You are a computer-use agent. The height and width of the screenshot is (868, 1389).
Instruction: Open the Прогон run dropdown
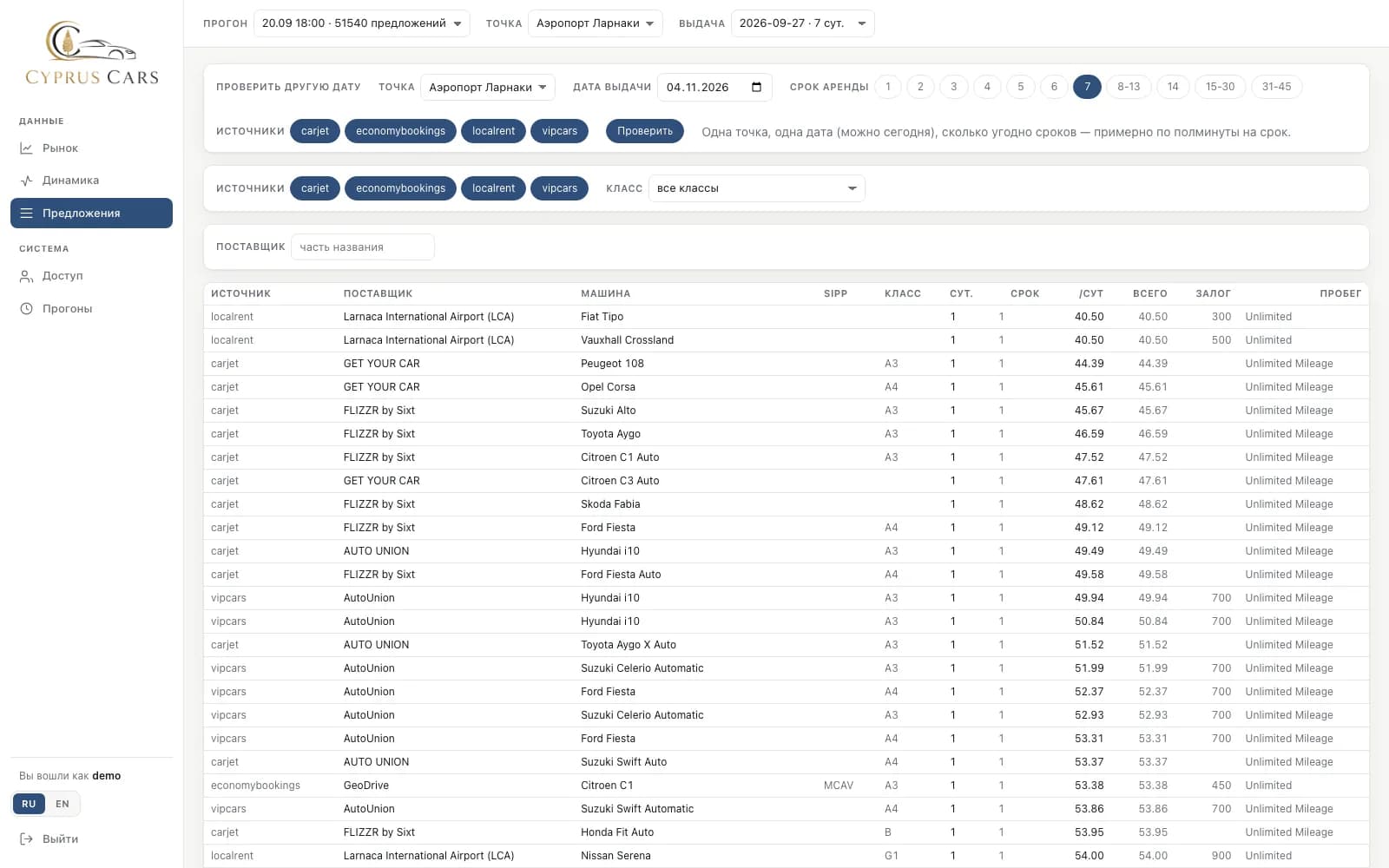click(361, 23)
